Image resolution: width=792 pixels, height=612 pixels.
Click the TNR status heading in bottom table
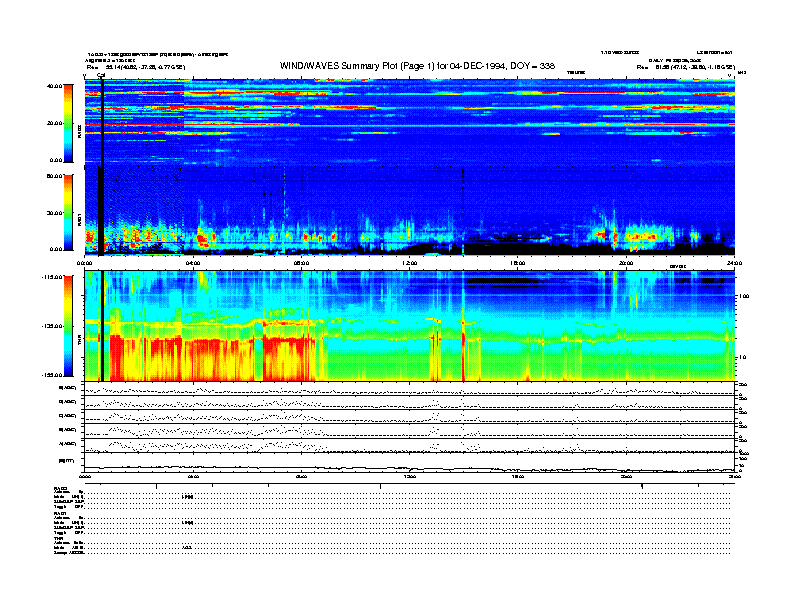coord(58,538)
